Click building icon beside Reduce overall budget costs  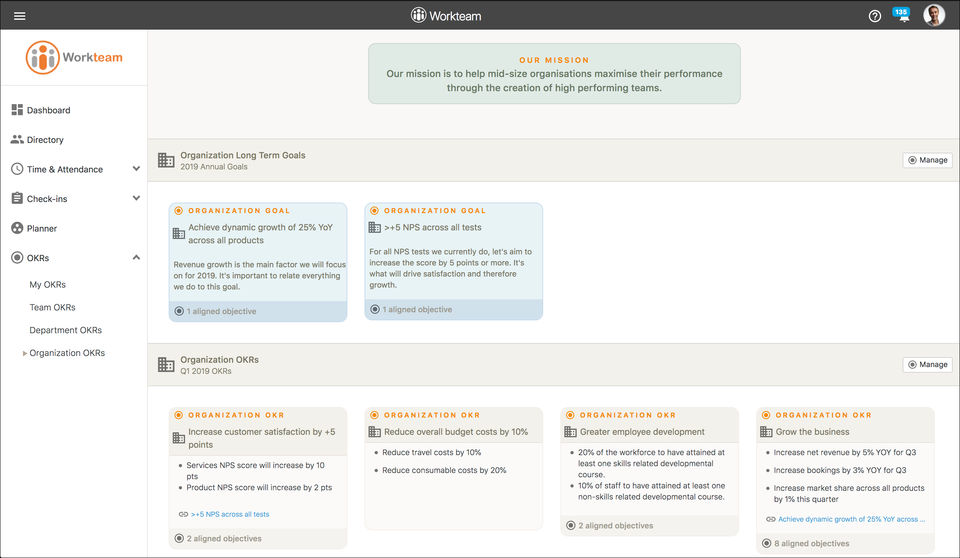[375, 432]
